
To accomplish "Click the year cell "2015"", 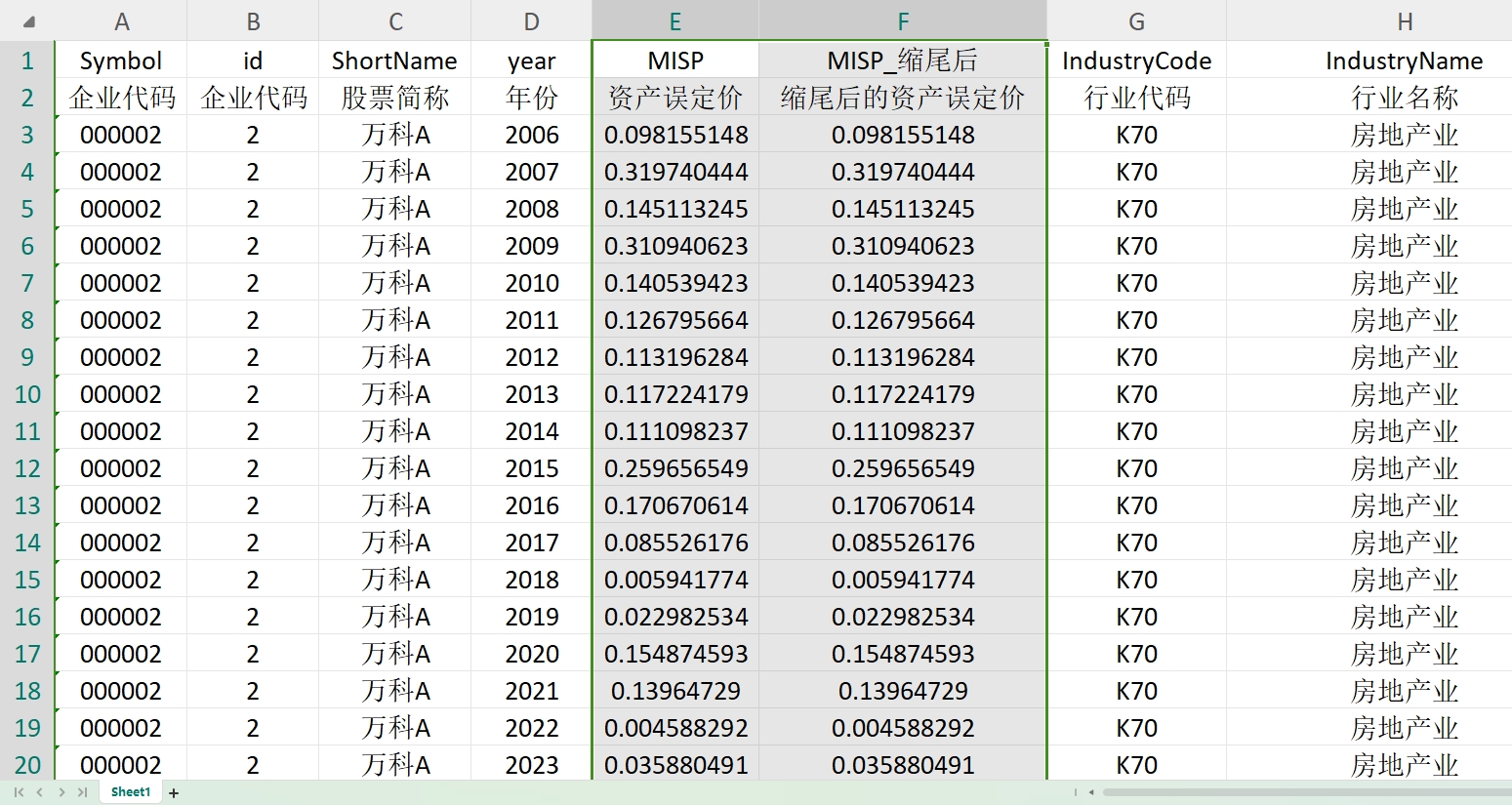I will pos(532,468).
